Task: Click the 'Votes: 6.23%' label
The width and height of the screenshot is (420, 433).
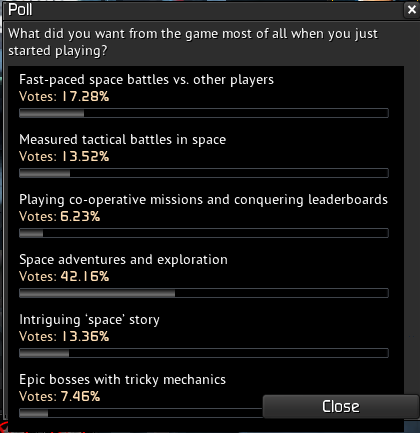Action: coord(60,217)
